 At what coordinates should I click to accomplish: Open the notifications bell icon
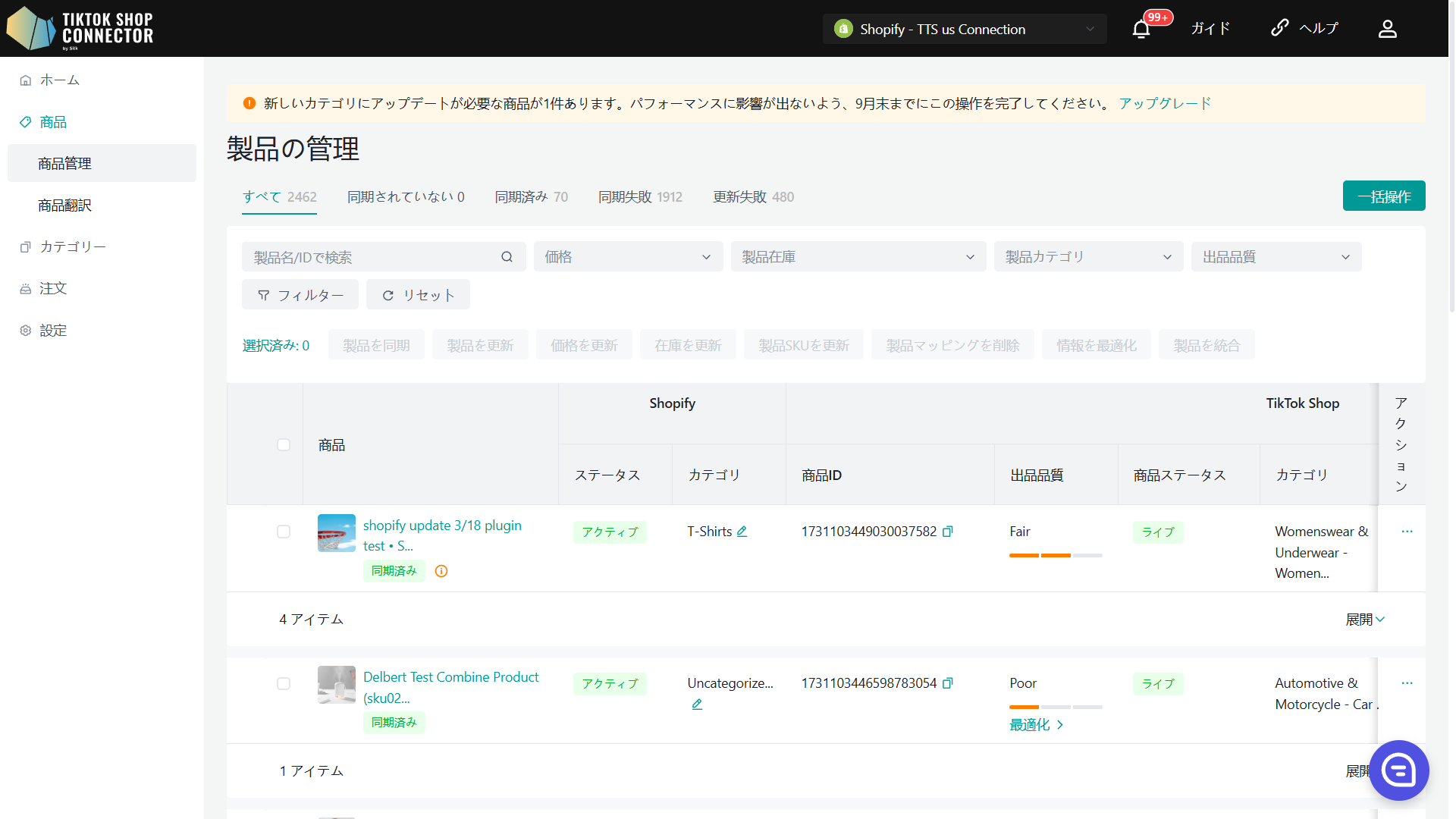click(x=1141, y=30)
